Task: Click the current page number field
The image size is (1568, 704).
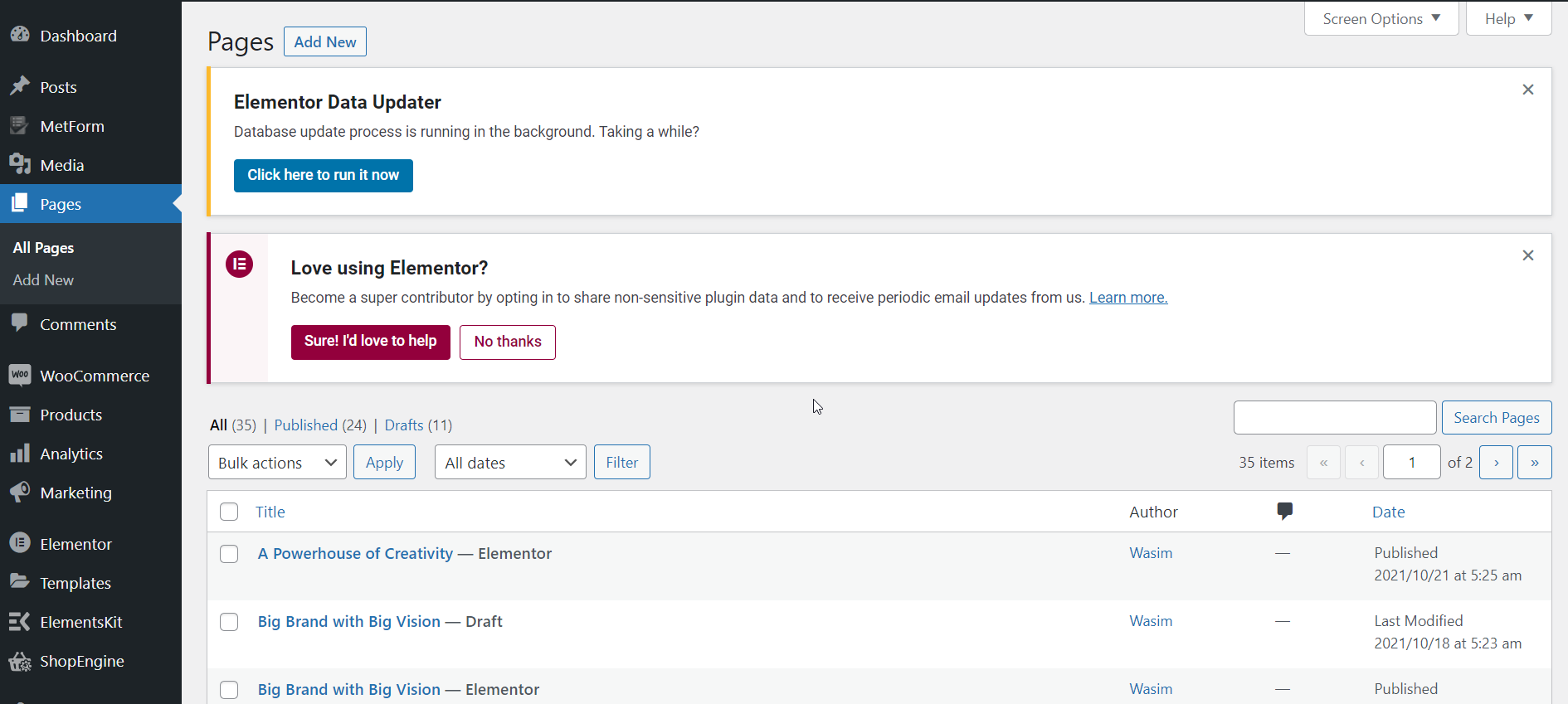Action: (1412, 463)
